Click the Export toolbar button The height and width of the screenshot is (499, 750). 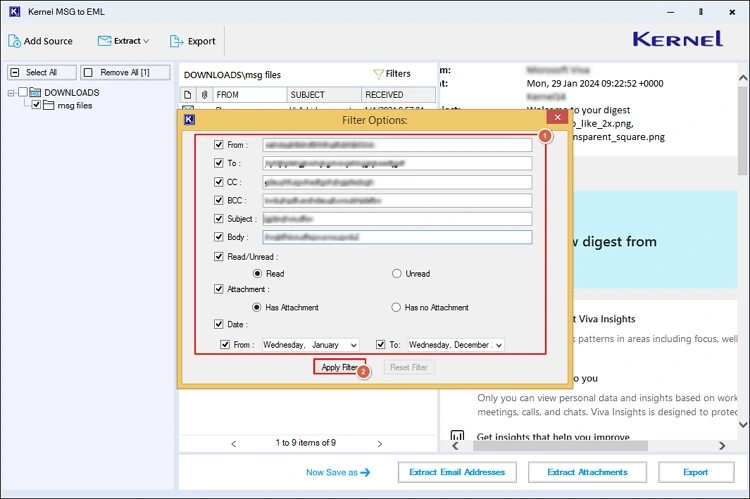[x=192, y=41]
